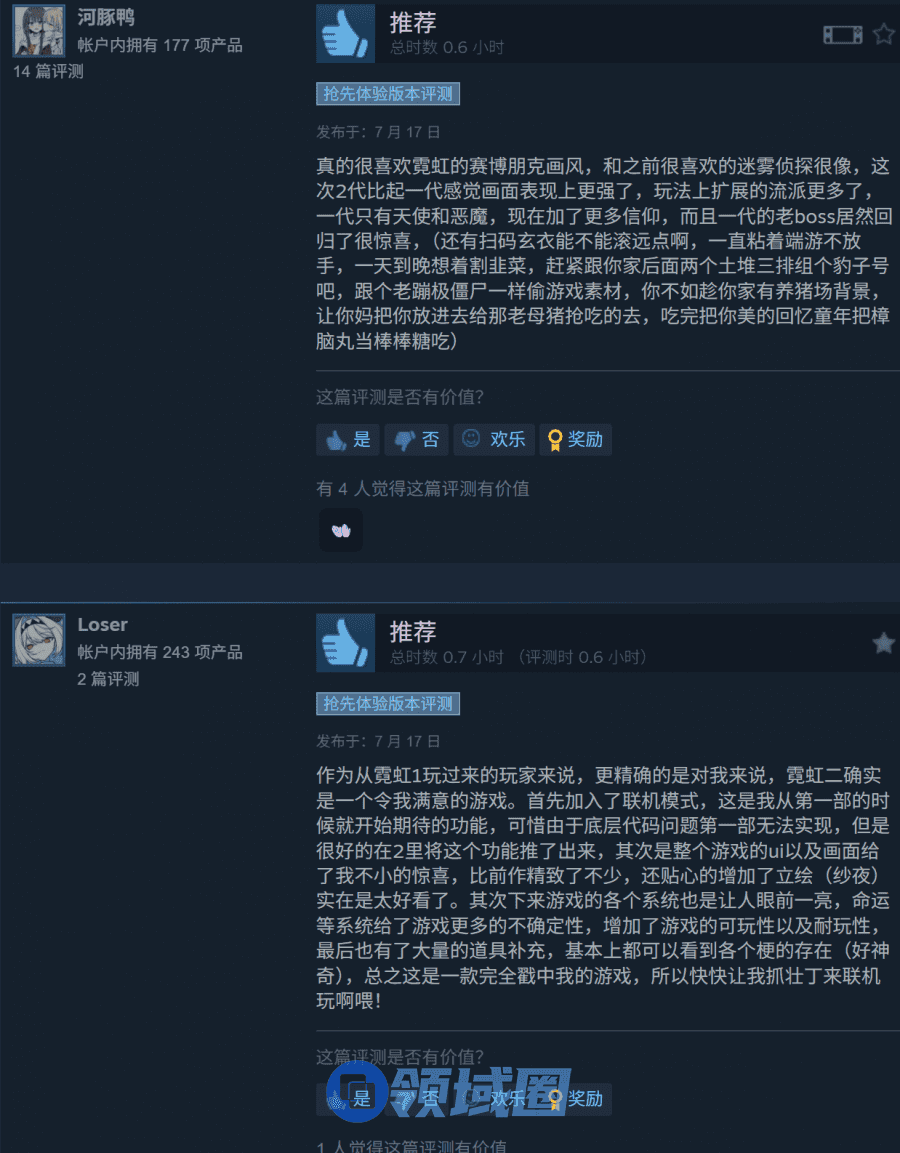Image resolution: width=900 pixels, height=1153 pixels.
Task: Click the Steam Deck icon on first review header
Action: coord(843,35)
